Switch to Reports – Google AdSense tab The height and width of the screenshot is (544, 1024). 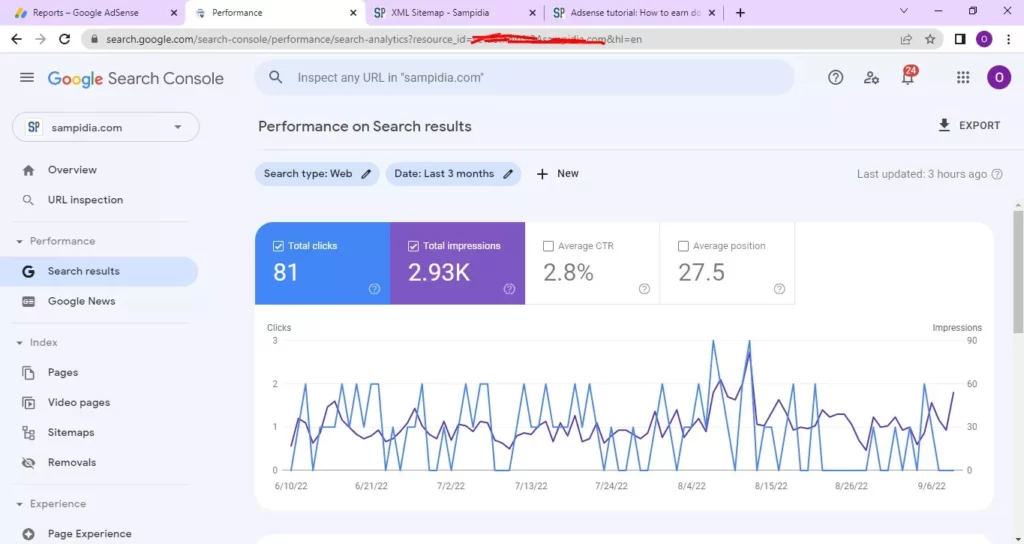[x=85, y=12]
